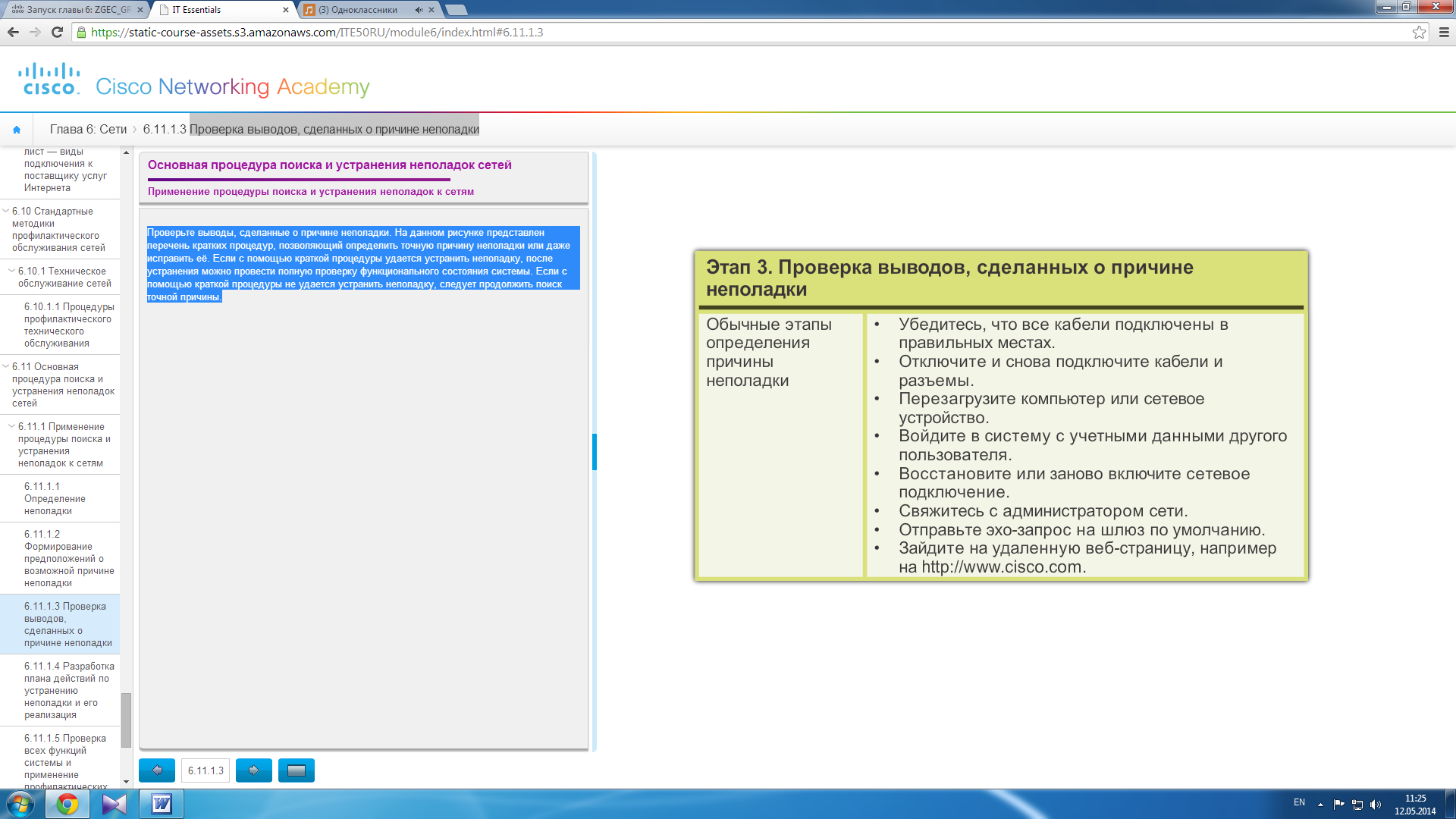The width and height of the screenshot is (1456, 819).
Task: Click the sidebar scrollbar thumb
Action: point(126,720)
